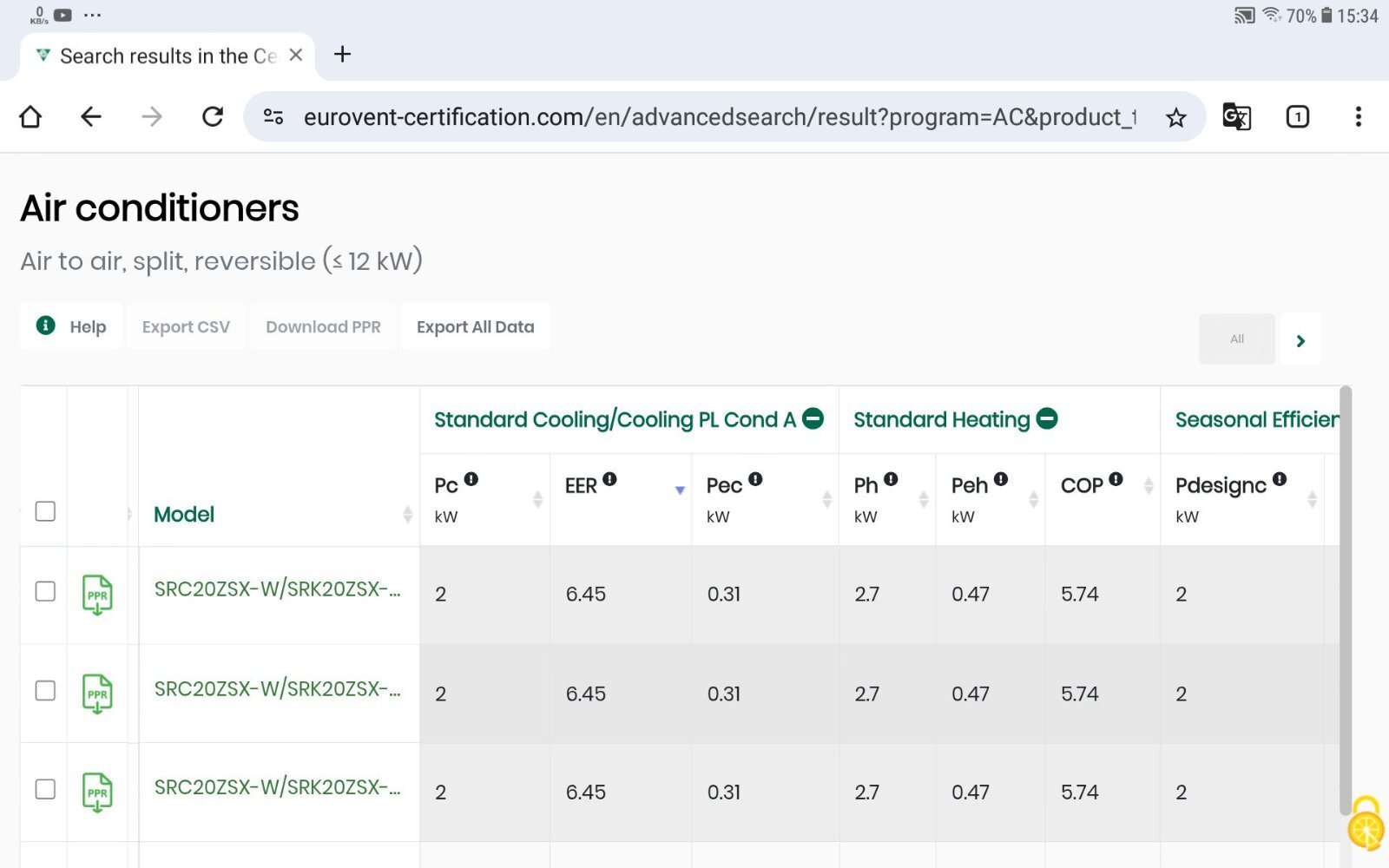Click Seasonal Efficiency column group header
The height and width of the screenshot is (868, 1389).
pyautogui.click(x=1256, y=419)
